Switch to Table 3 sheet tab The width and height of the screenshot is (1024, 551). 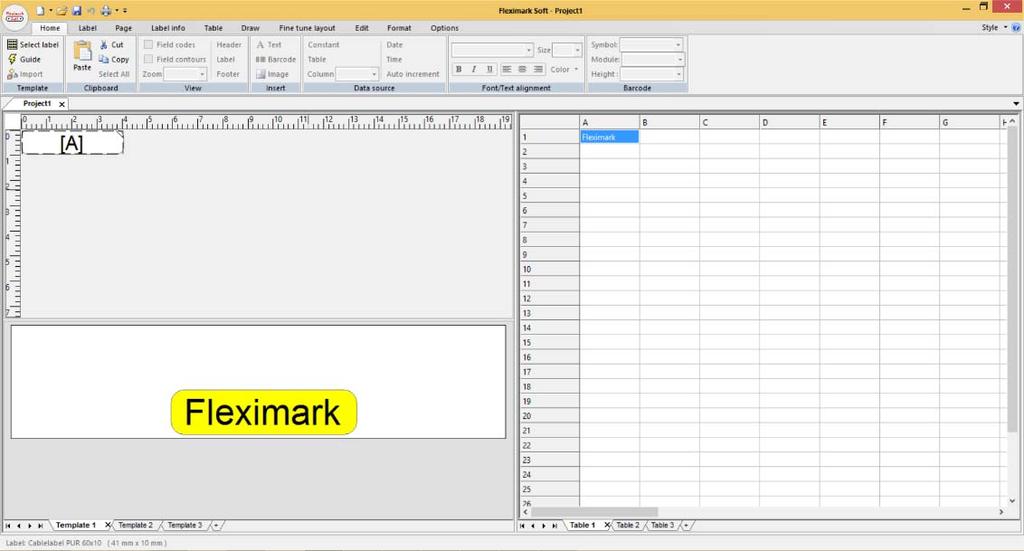coord(662,525)
